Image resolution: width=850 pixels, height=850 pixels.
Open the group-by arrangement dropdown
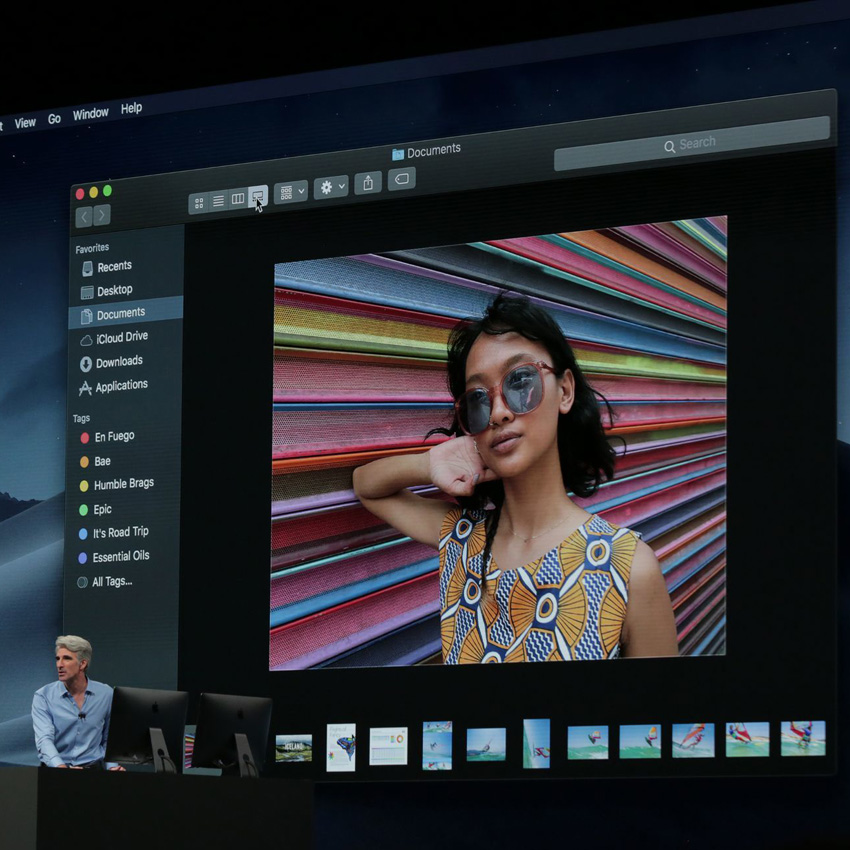coord(291,192)
